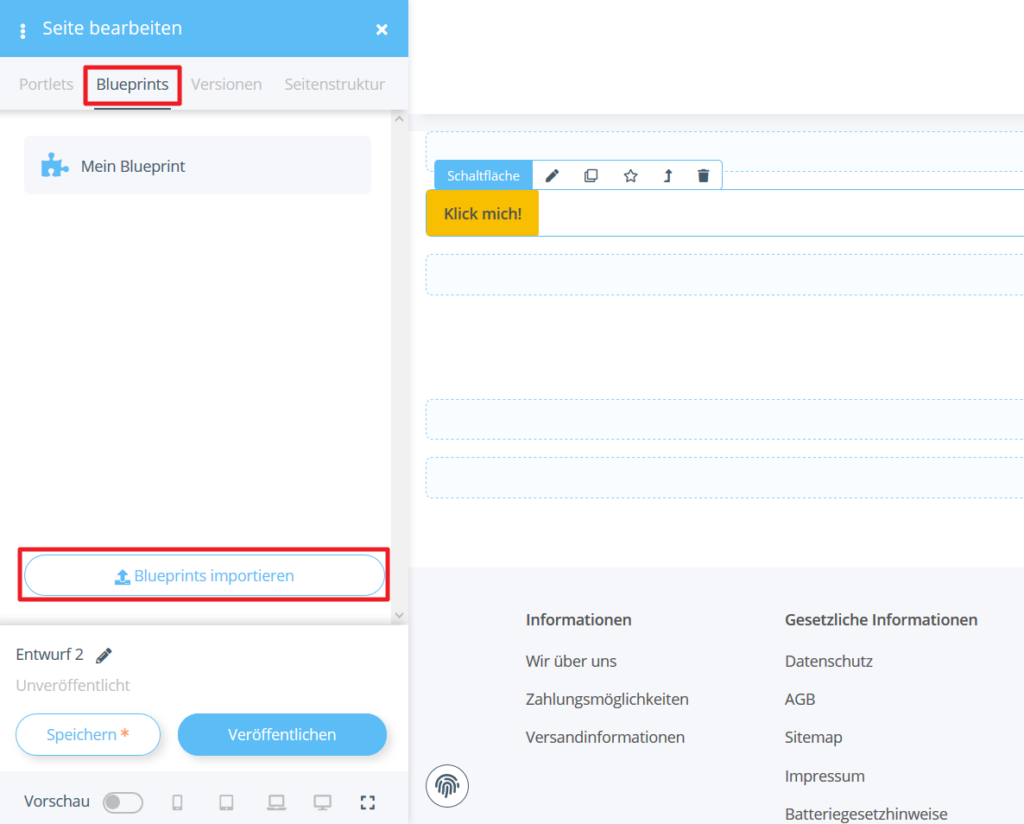This screenshot has width=1024, height=824.
Task: Open the fingerprint consent manager icon
Action: [x=447, y=786]
